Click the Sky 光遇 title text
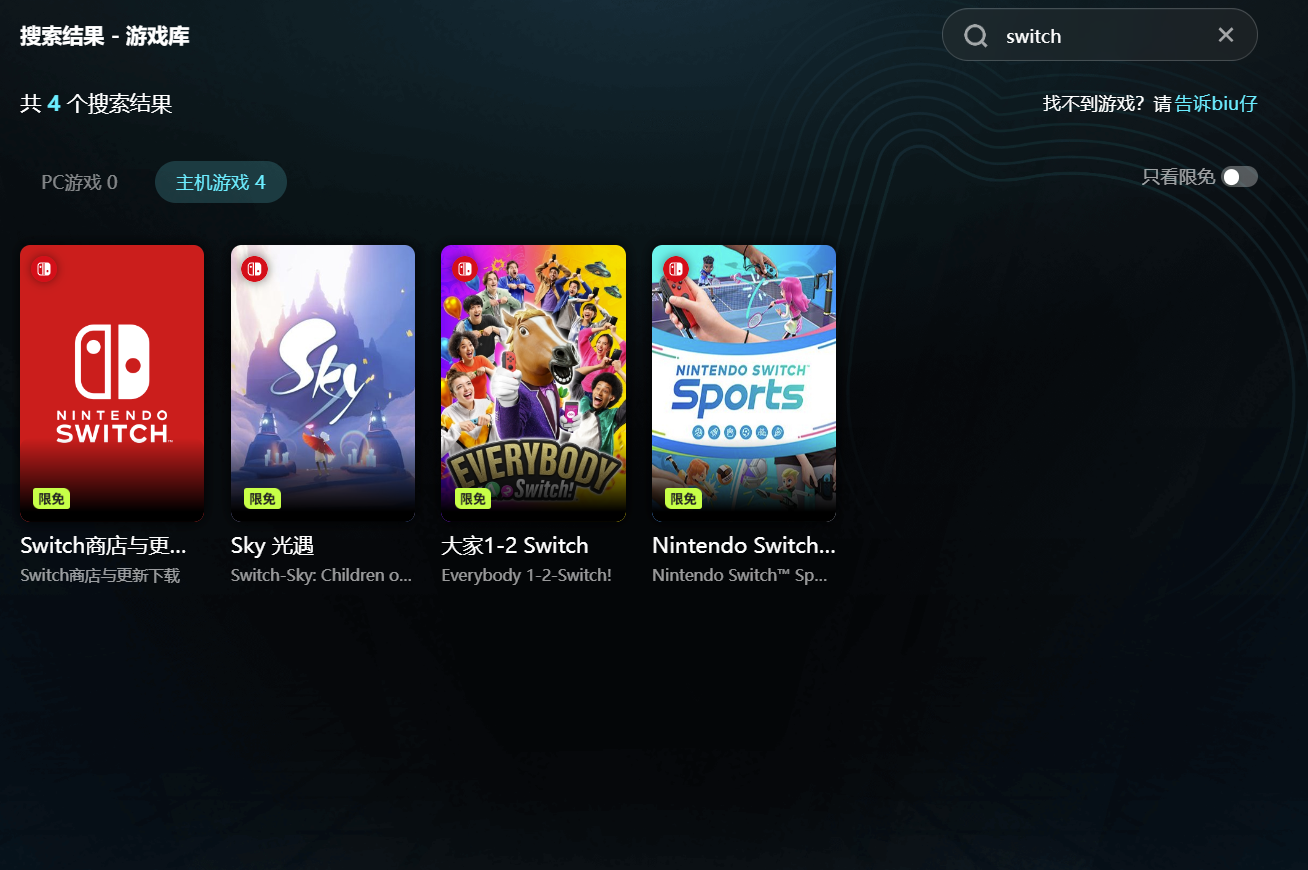This screenshot has width=1308, height=870. click(x=272, y=545)
